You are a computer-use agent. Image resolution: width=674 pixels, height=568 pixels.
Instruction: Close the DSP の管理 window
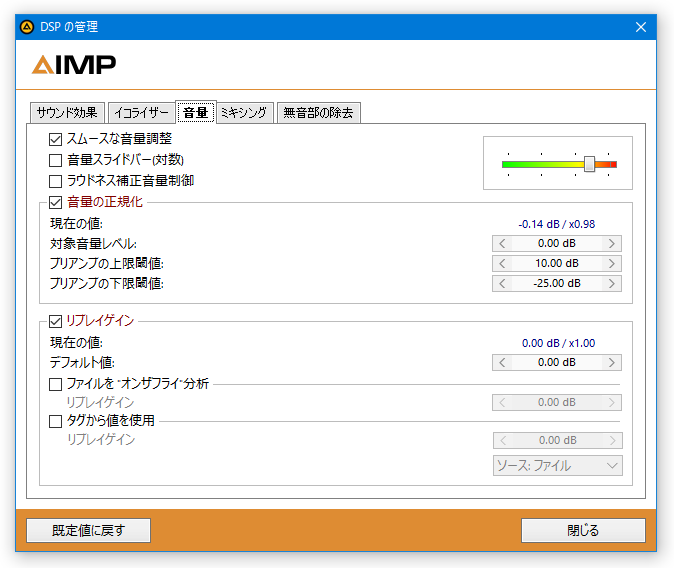click(640, 27)
